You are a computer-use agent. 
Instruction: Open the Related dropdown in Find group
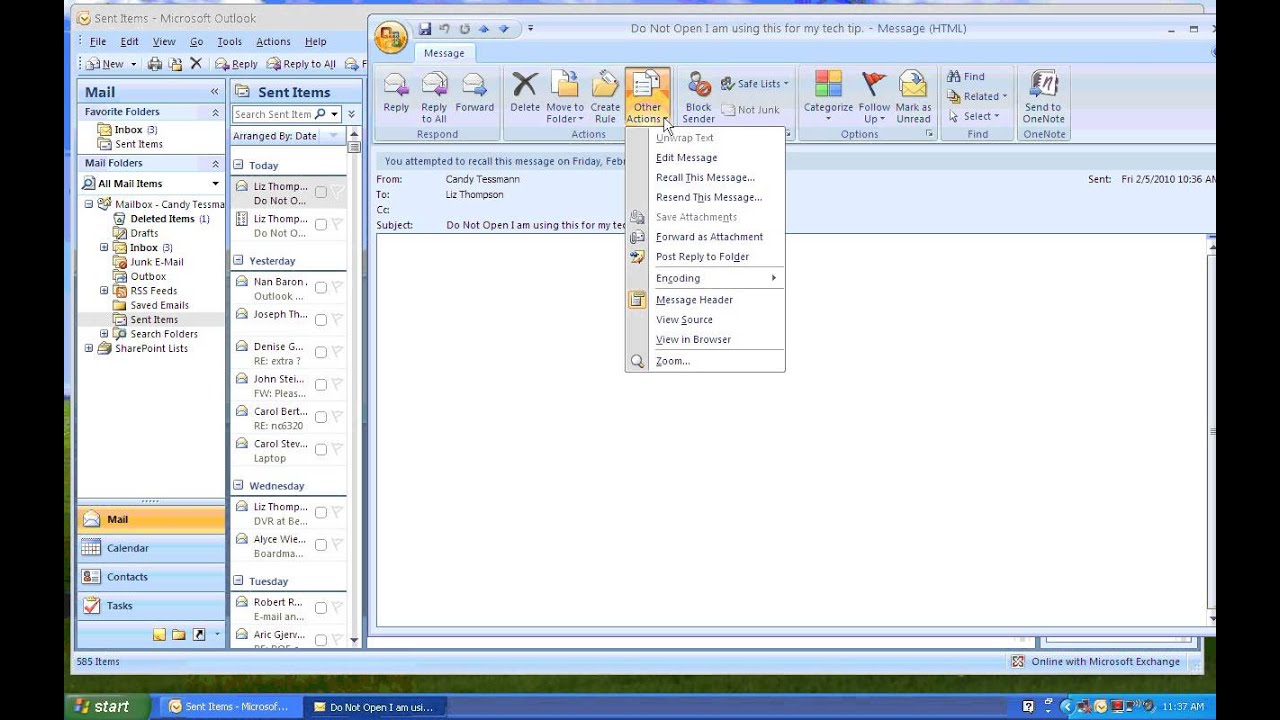[977, 96]
